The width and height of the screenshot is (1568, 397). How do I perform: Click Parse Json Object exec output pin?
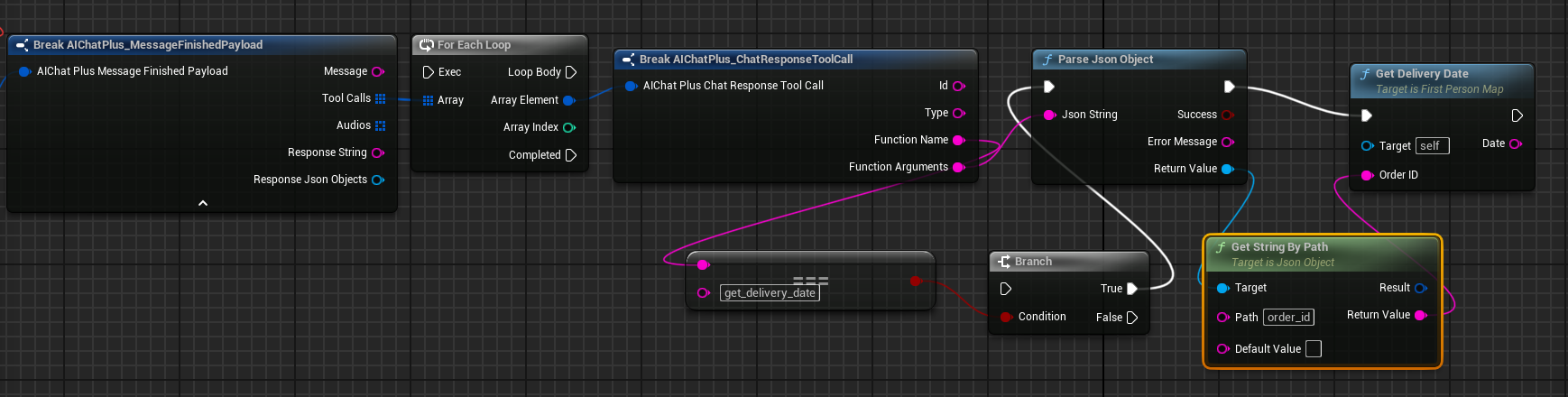[1229, 87]
